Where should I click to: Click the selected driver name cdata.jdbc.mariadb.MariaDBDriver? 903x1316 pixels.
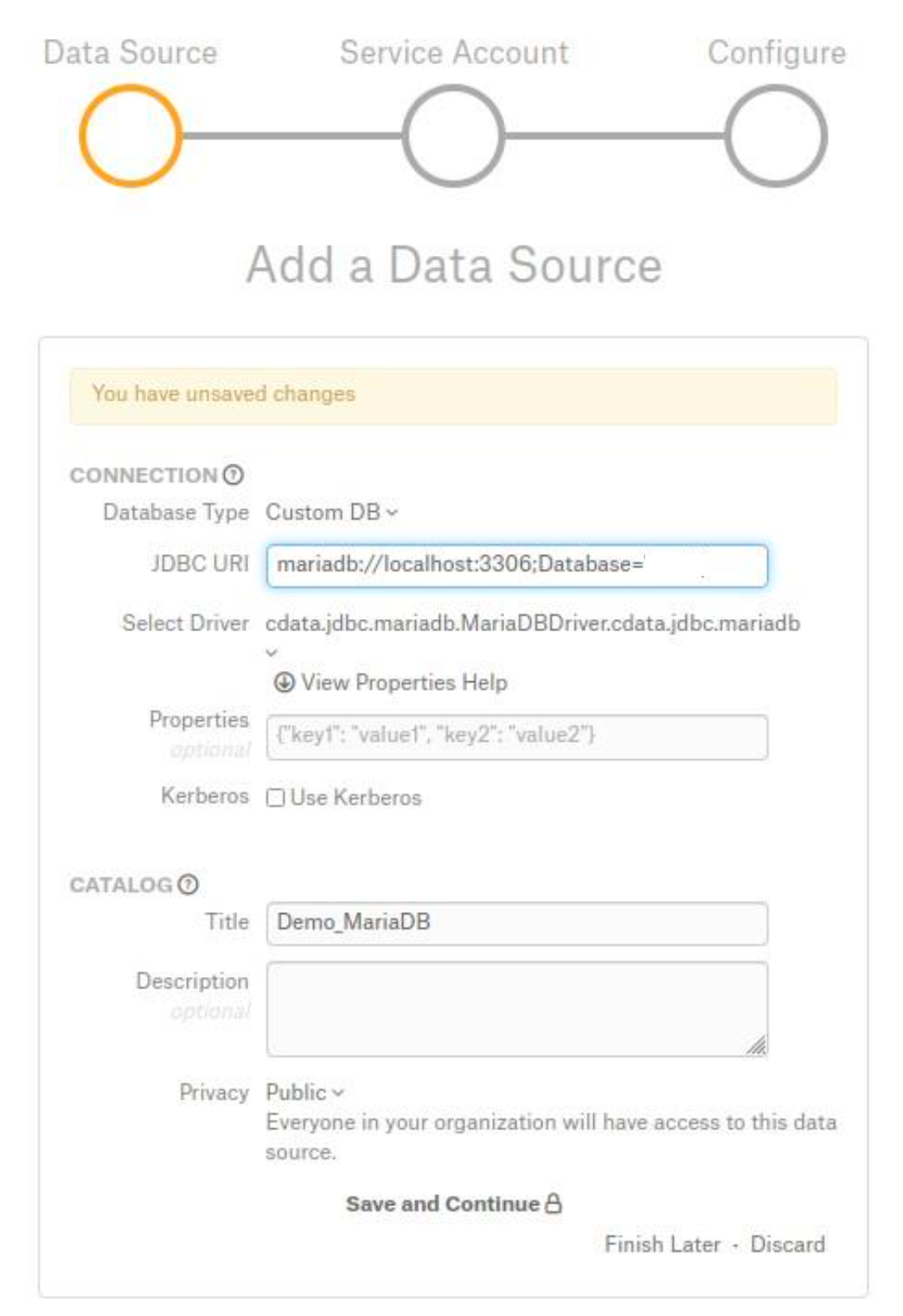[533, 623]
